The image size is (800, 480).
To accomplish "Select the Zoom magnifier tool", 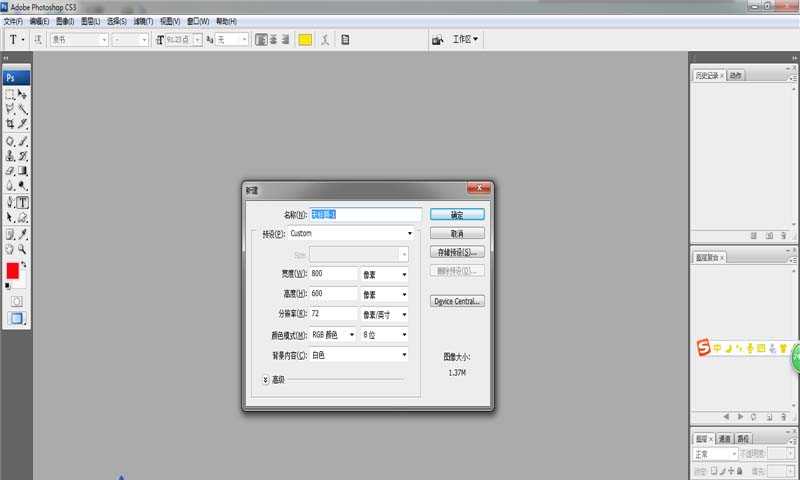I will coord(22,248).
